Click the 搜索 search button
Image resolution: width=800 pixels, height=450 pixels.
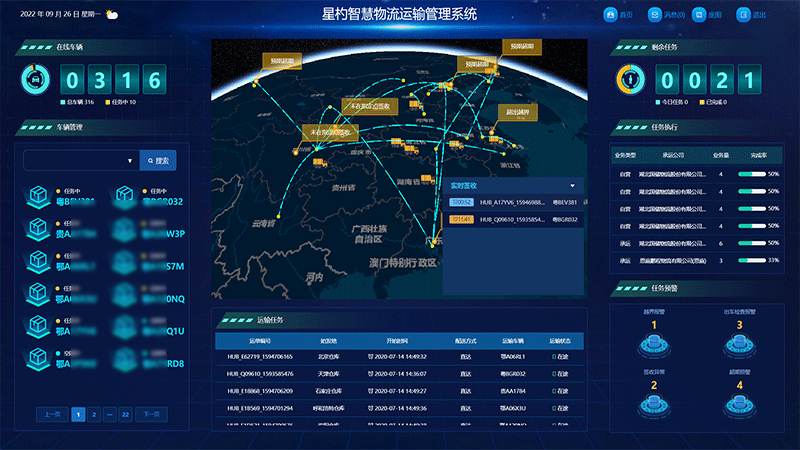coord(158,160)
